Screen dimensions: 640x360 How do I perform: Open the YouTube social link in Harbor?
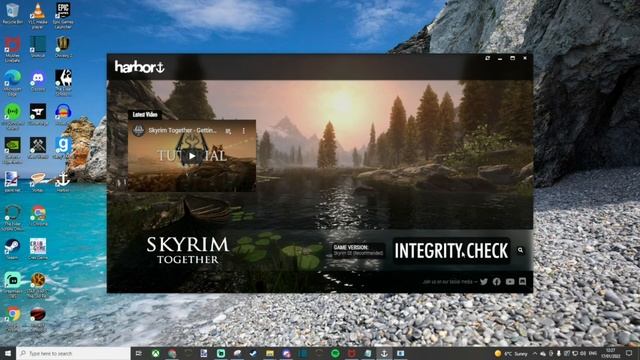point(510,282)
